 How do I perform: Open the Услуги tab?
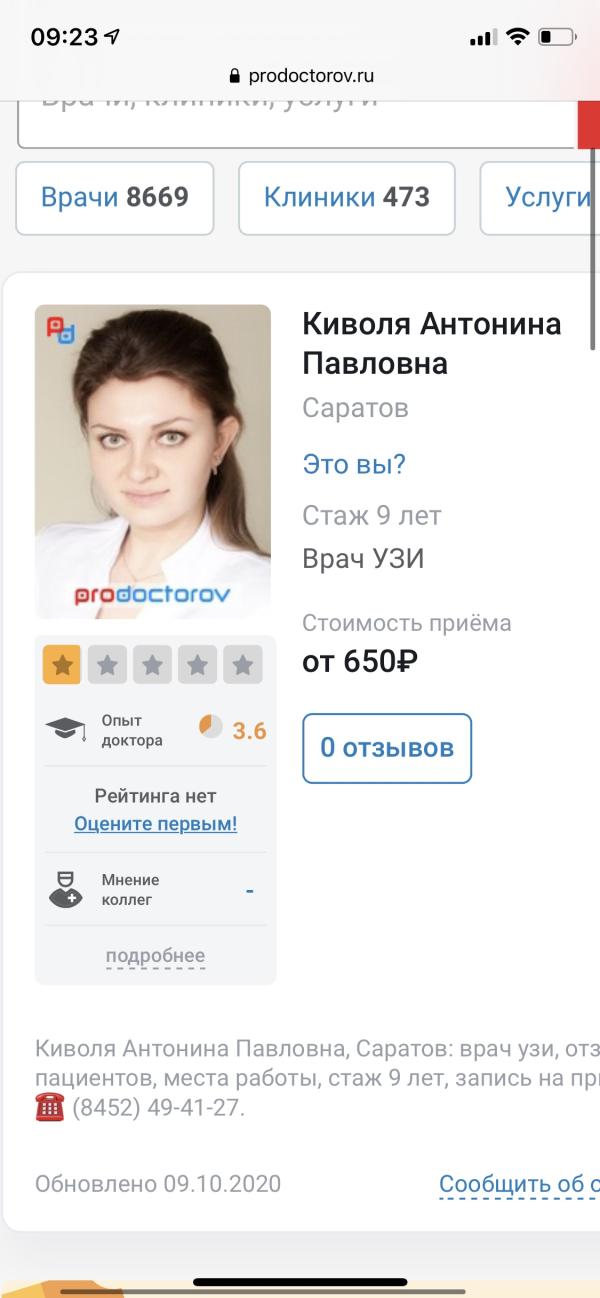pos(540,198)
